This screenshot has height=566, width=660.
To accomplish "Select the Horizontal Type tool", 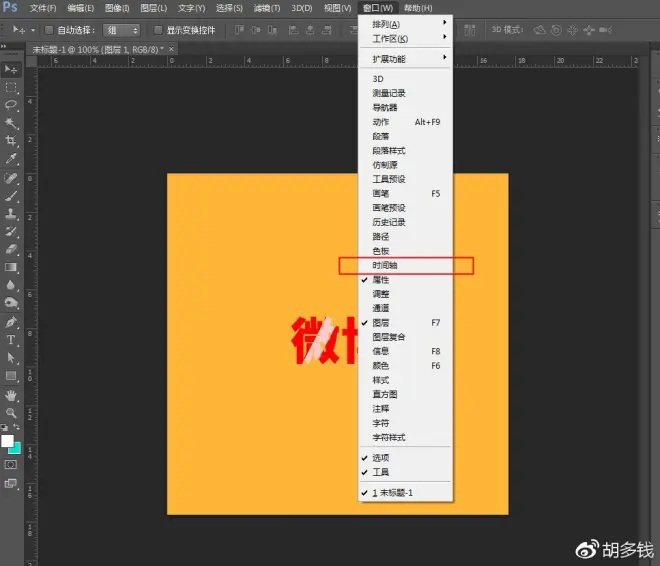I will pos(11,340).
